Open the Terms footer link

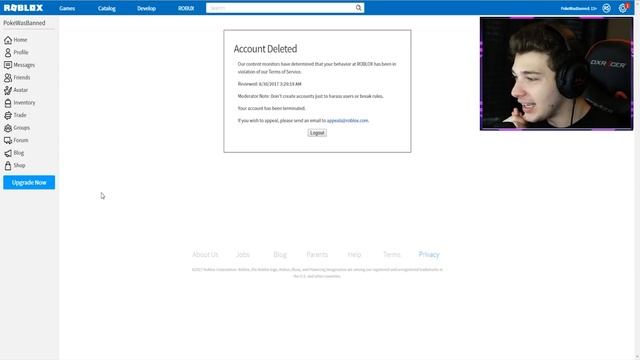(x=392, y=254)
